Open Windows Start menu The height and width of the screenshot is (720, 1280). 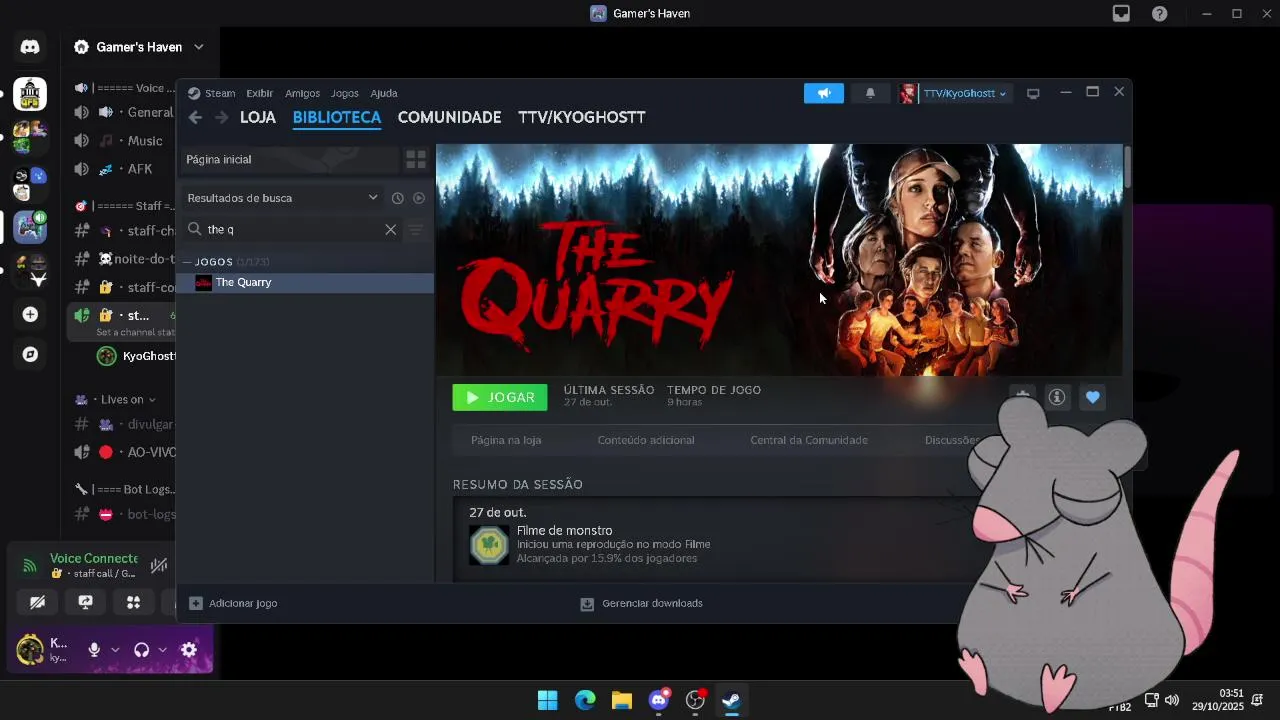pyautogui.click(x=548, y=700)
